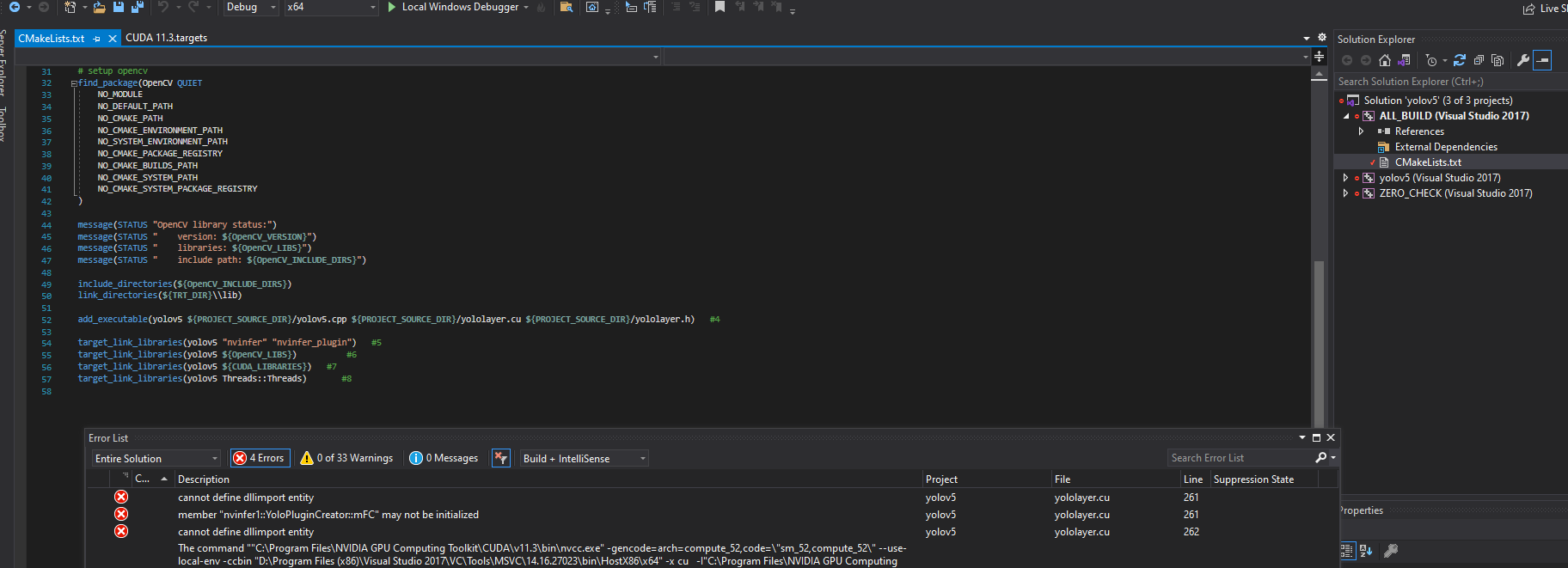This screenshot has width=1568, height=568.
Task: Toggle Preview Selected Items in Solution Explorer
Action: (x=1542, y=60)
